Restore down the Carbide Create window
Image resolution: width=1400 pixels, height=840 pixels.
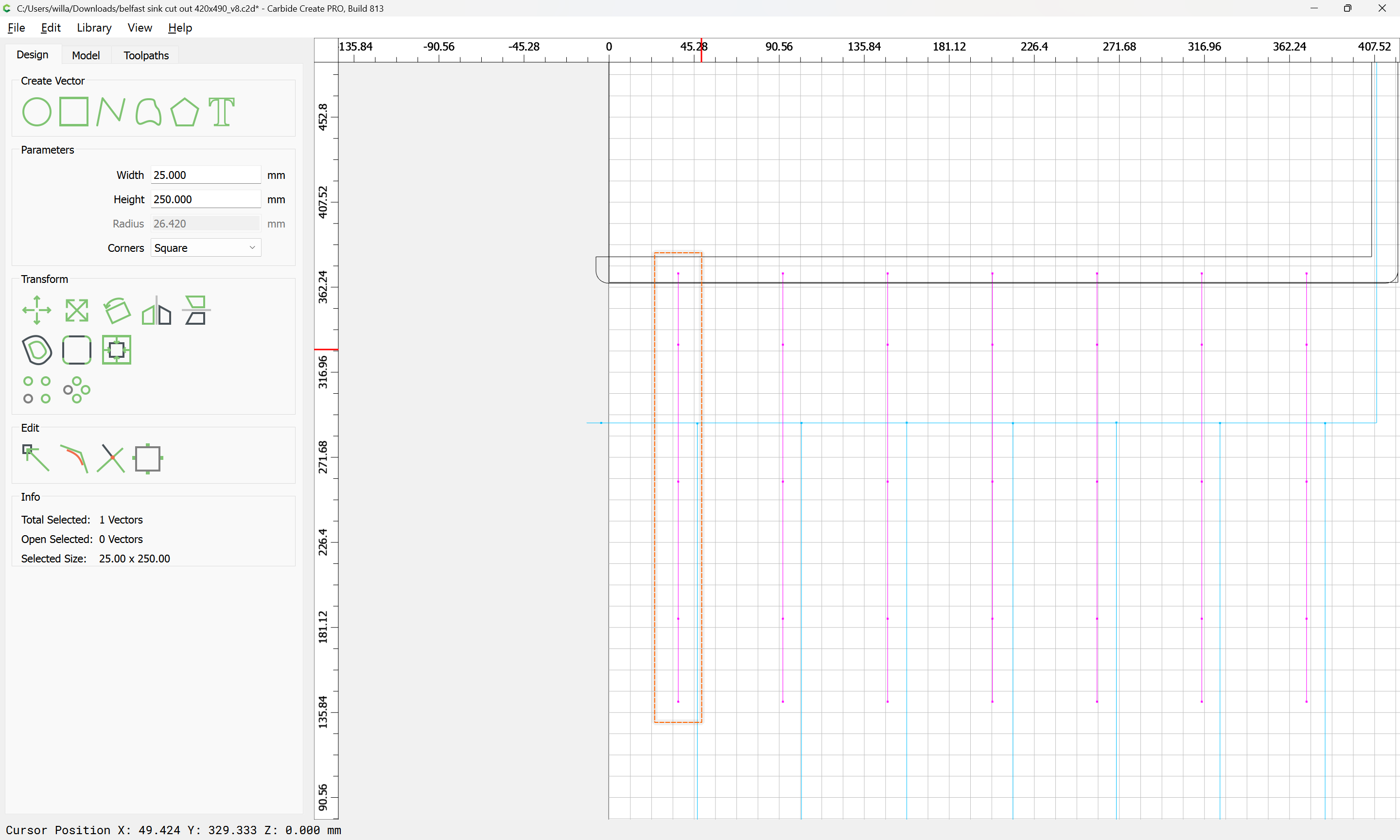click(x=1347, y=8)
